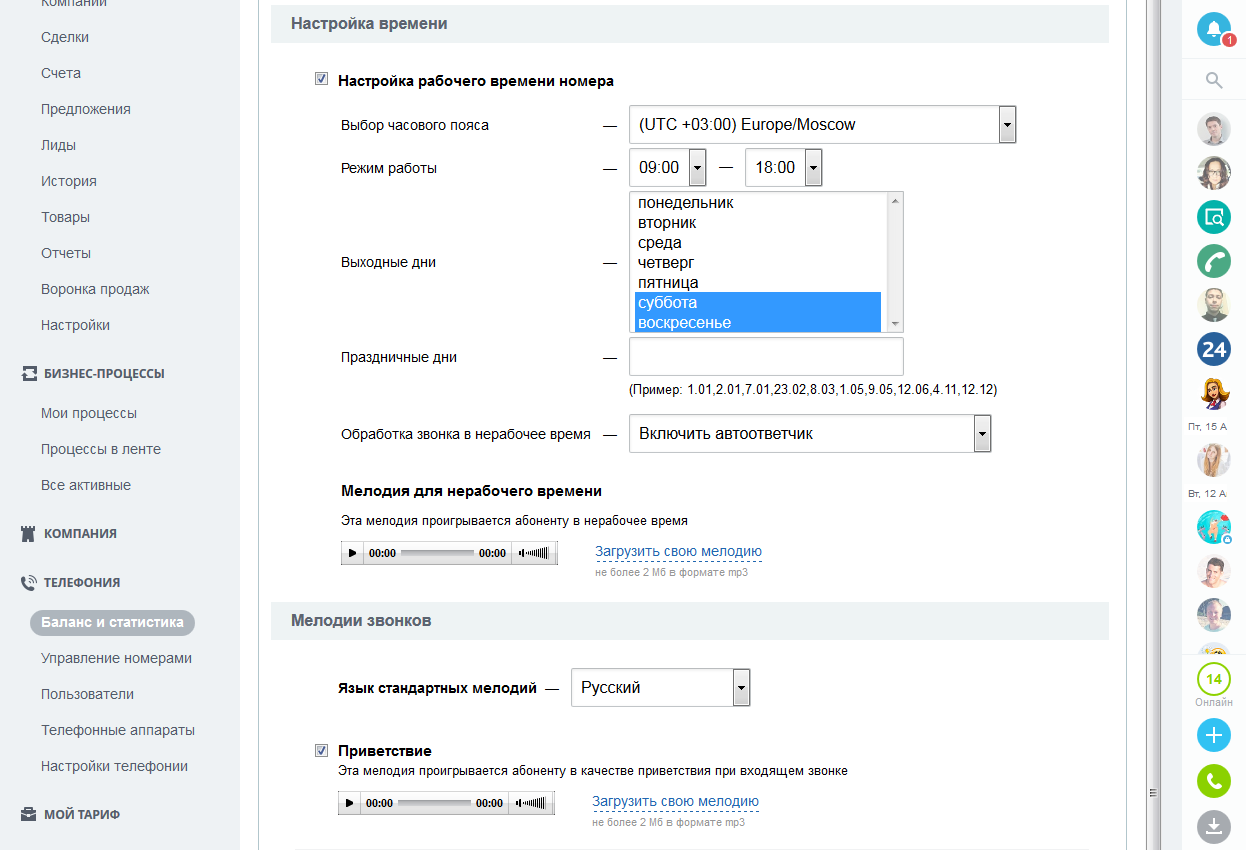Click the Телефония section phone icon
This screenshot has height=850, width=1246.
(29, 582)
